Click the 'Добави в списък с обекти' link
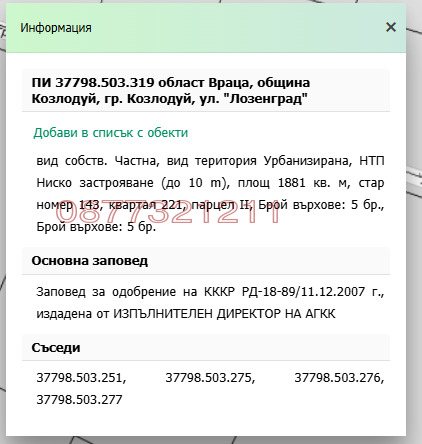The width and height of the screenshot is (422, 444). tap(111, 133)
